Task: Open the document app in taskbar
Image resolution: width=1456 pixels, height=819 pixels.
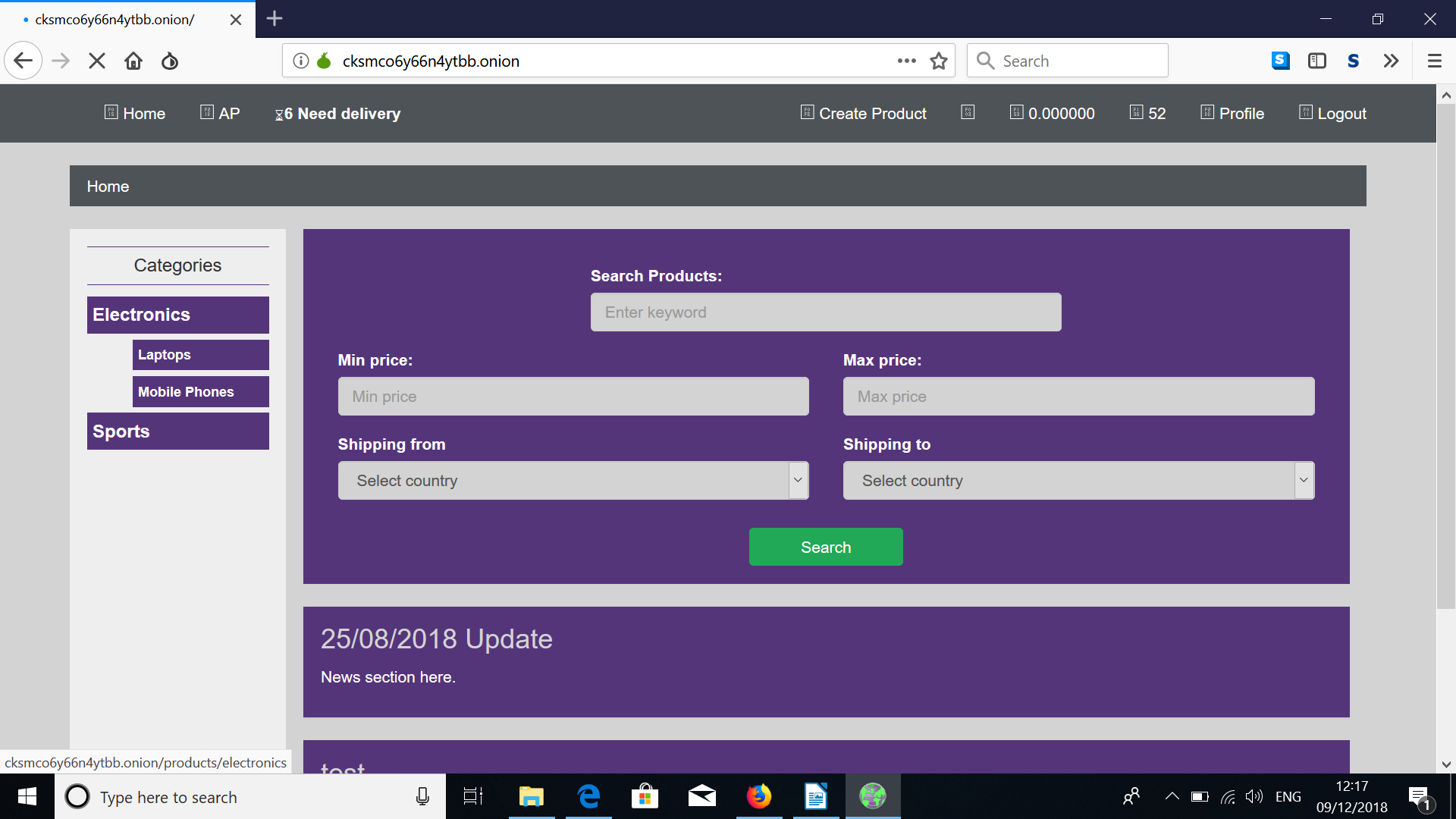Action: pos(816,796)
